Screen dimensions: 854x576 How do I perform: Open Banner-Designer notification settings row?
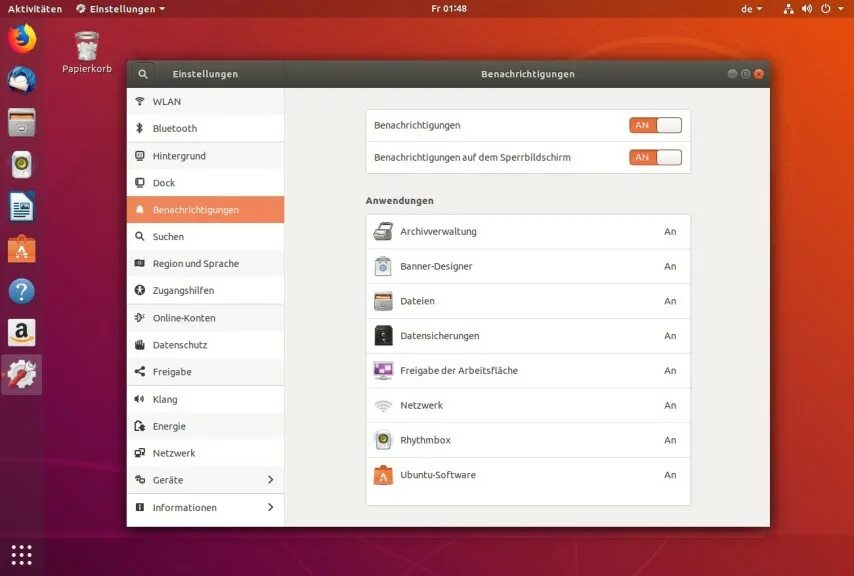pos(528,266)
